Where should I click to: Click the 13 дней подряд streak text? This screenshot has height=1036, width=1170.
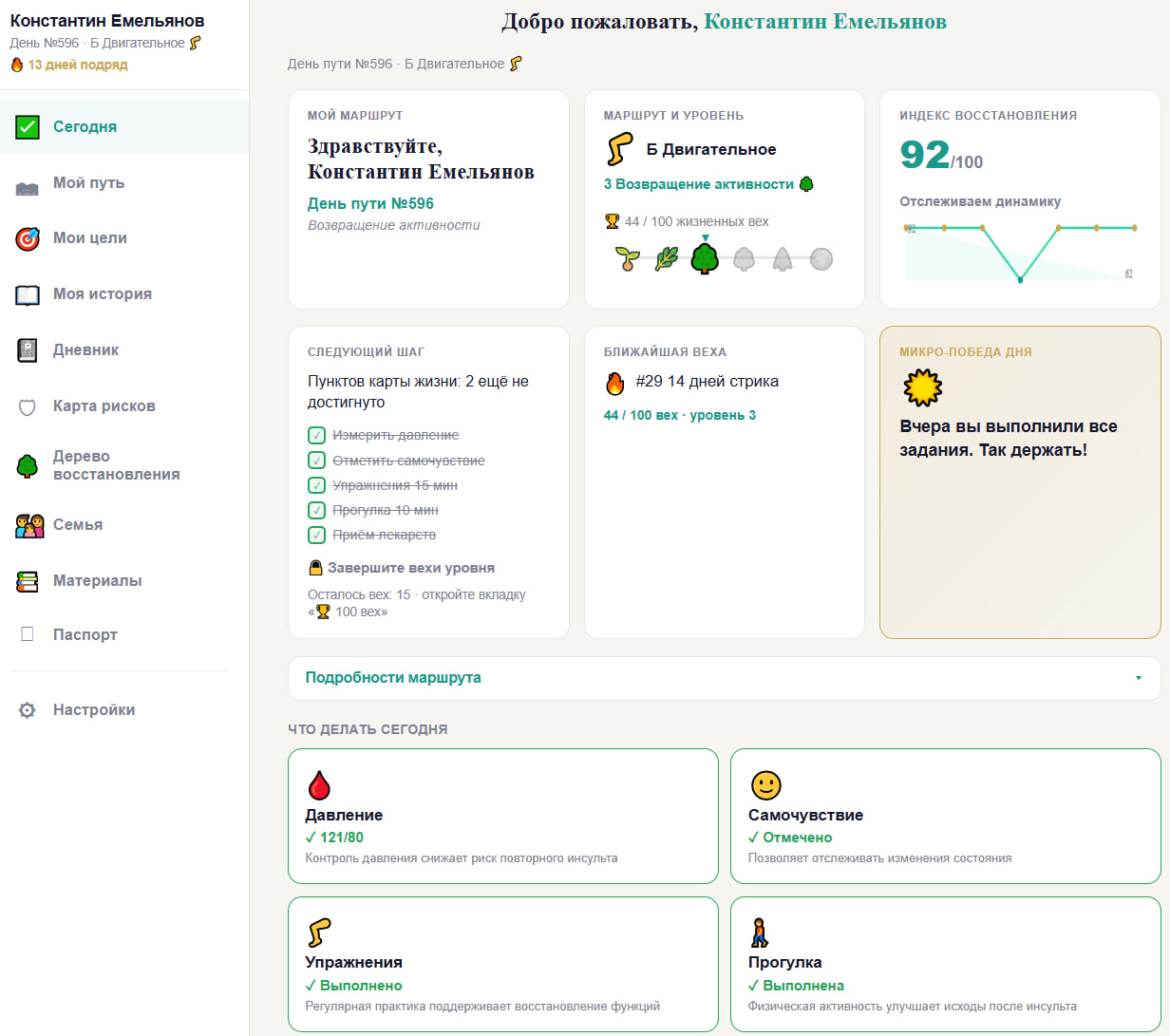pos(78,66)
